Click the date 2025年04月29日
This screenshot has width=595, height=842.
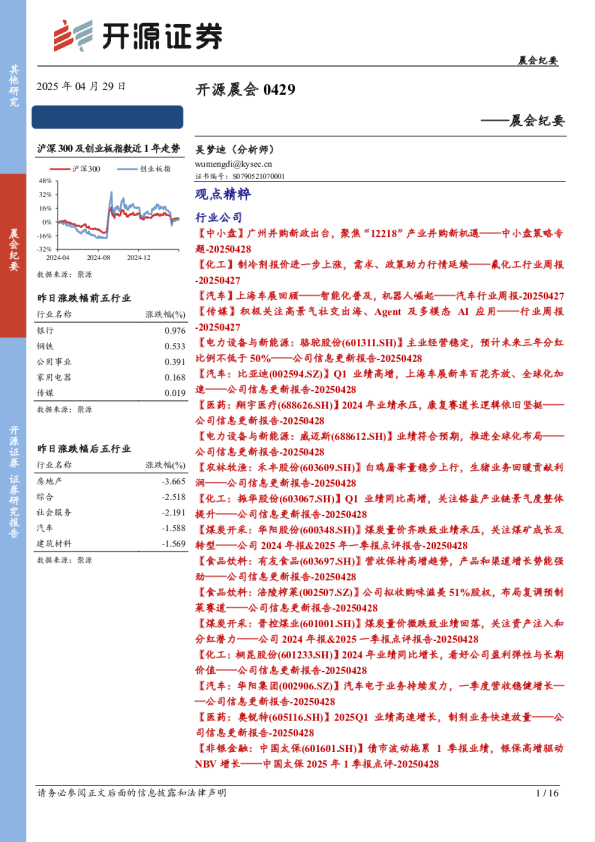[81, 86]
